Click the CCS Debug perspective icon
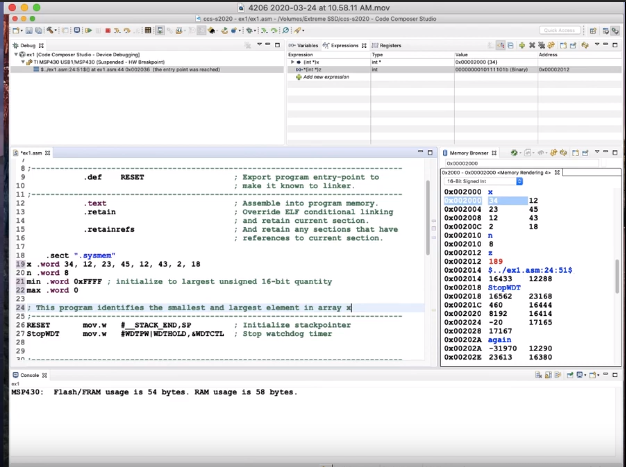The width and height of the screenshot is (626, 467). coord(615,31)
